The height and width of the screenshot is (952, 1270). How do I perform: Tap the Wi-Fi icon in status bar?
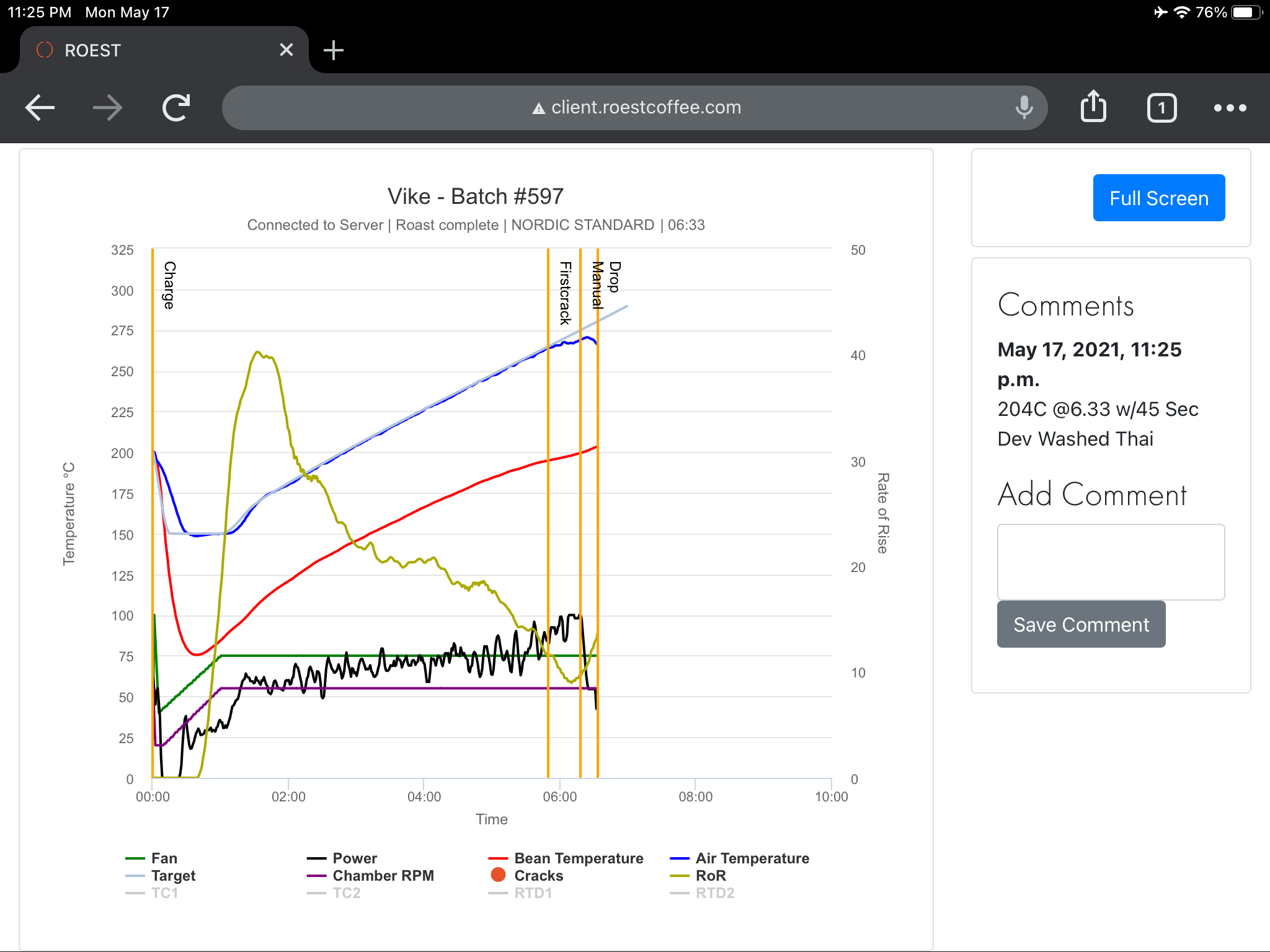tap(1182, 12)
